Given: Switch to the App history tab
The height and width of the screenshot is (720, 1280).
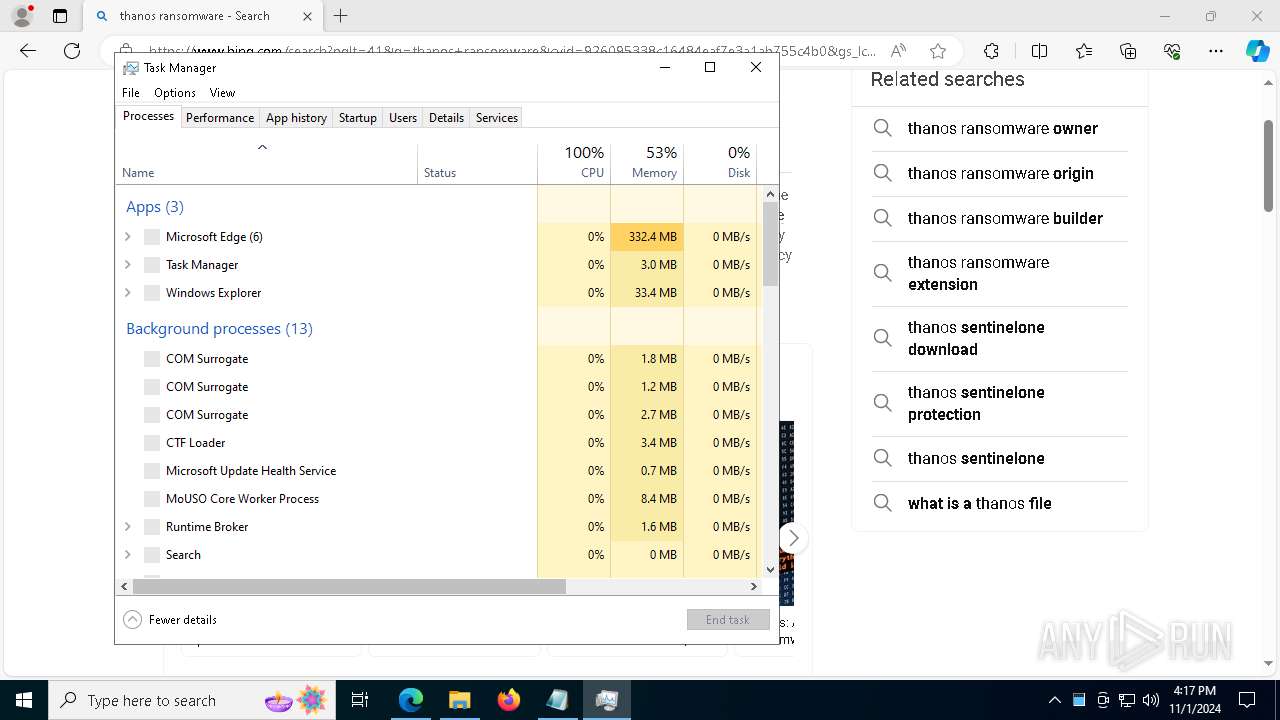Looking at the screenshot, I should pyautogui.click(x=296, y=117).
